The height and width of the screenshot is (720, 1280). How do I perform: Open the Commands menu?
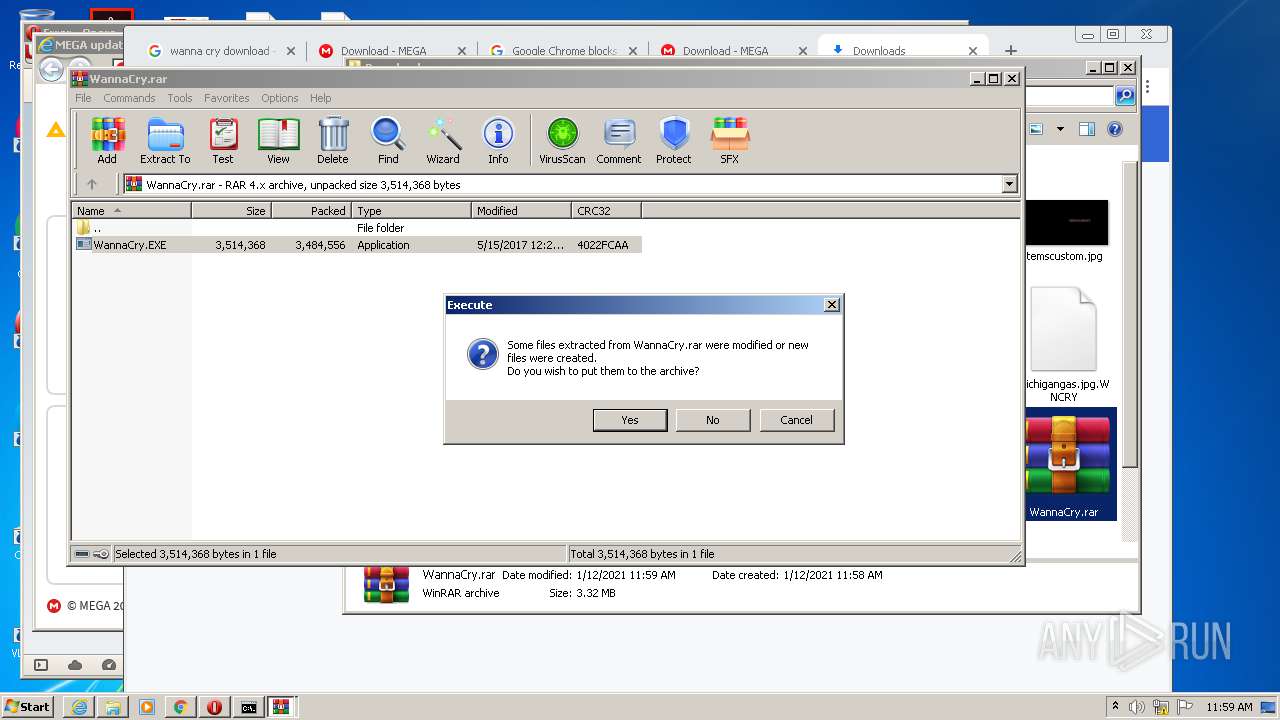(129, 98)
